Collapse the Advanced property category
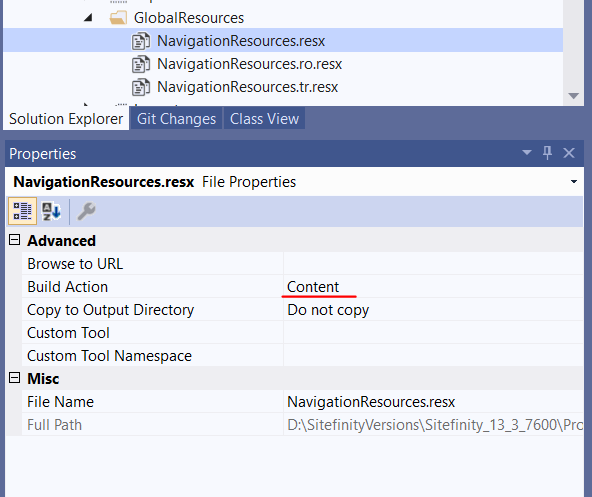592x497 pixels. coord(14,240)
